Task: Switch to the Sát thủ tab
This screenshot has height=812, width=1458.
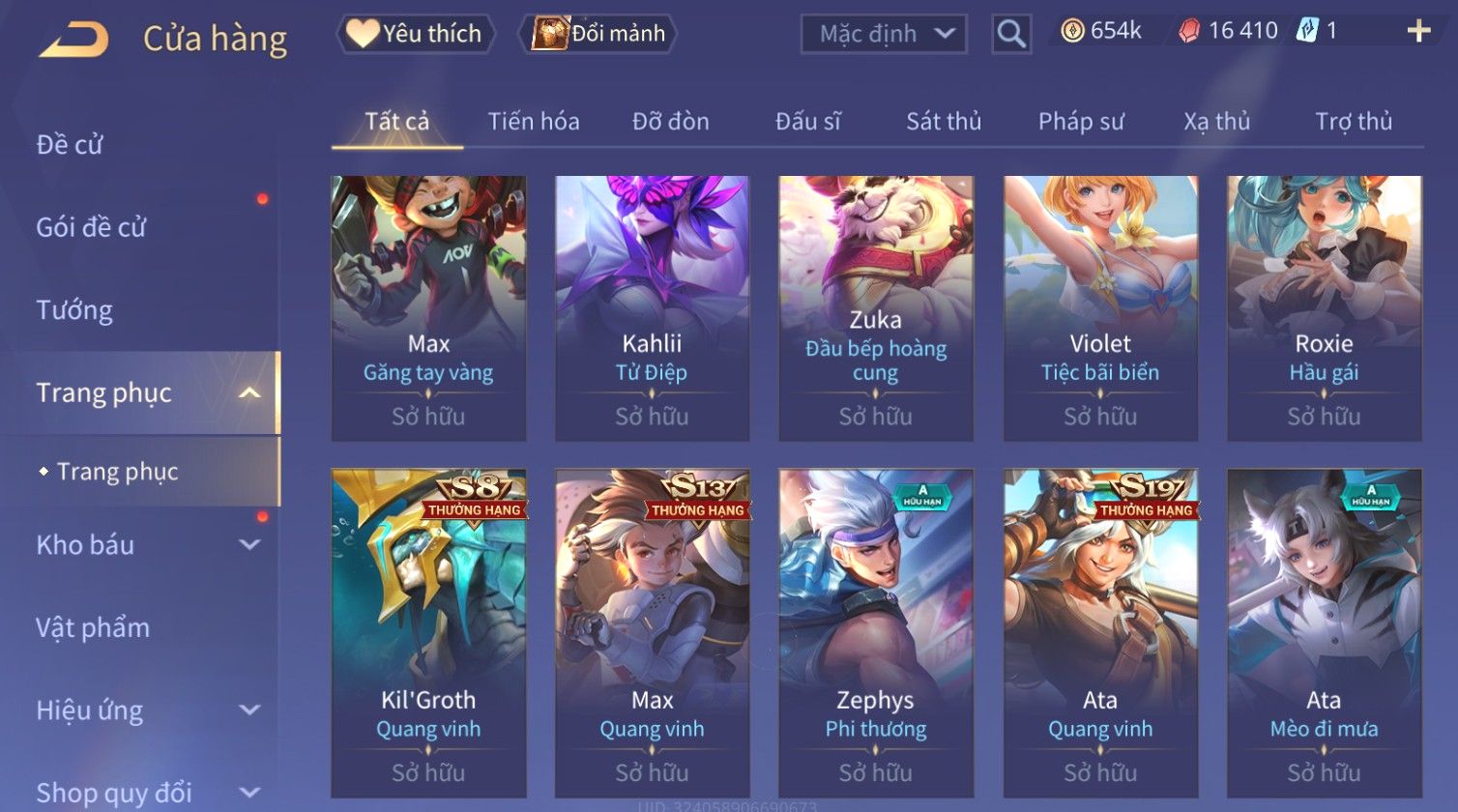Action: coord(944,121)
